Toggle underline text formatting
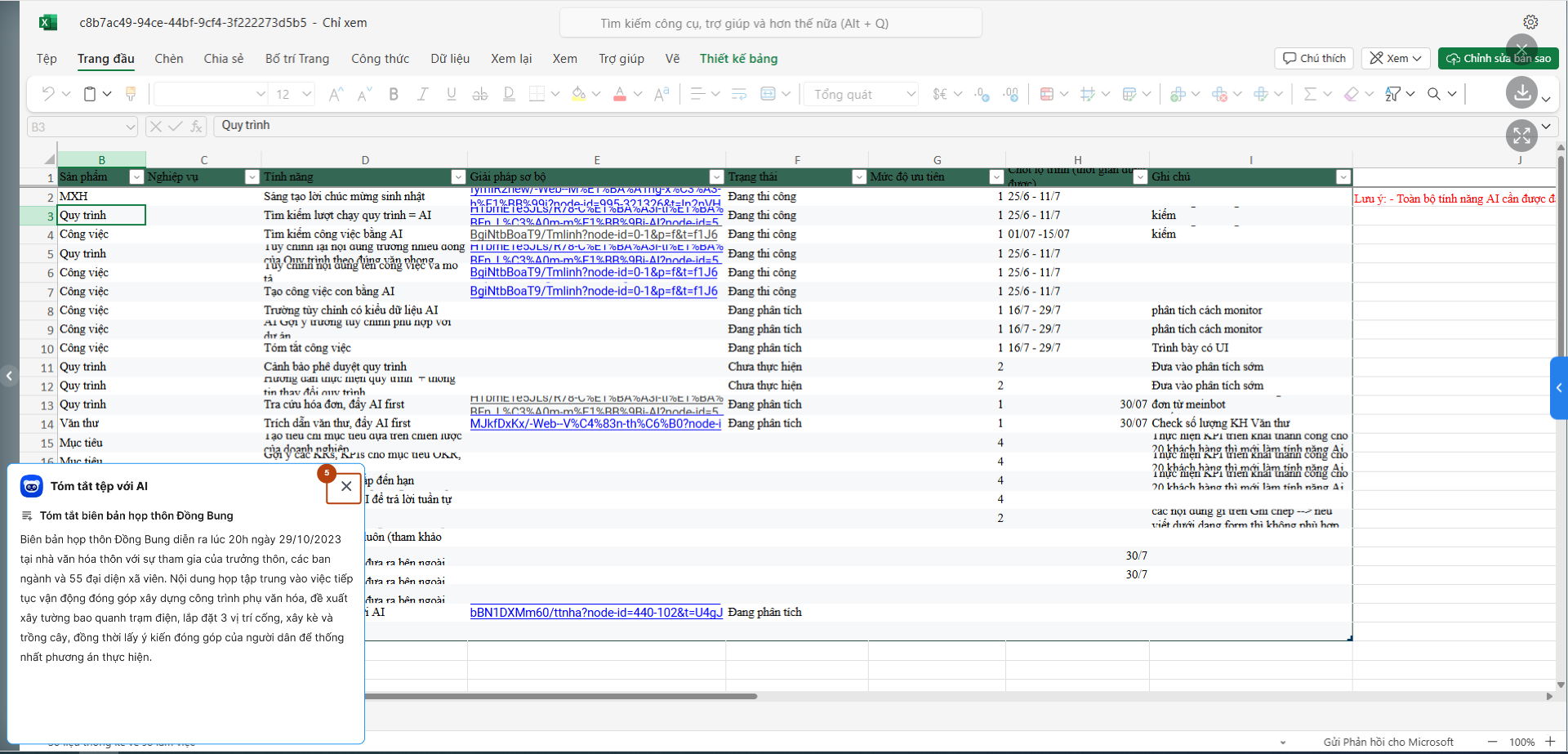 point(451,95)
